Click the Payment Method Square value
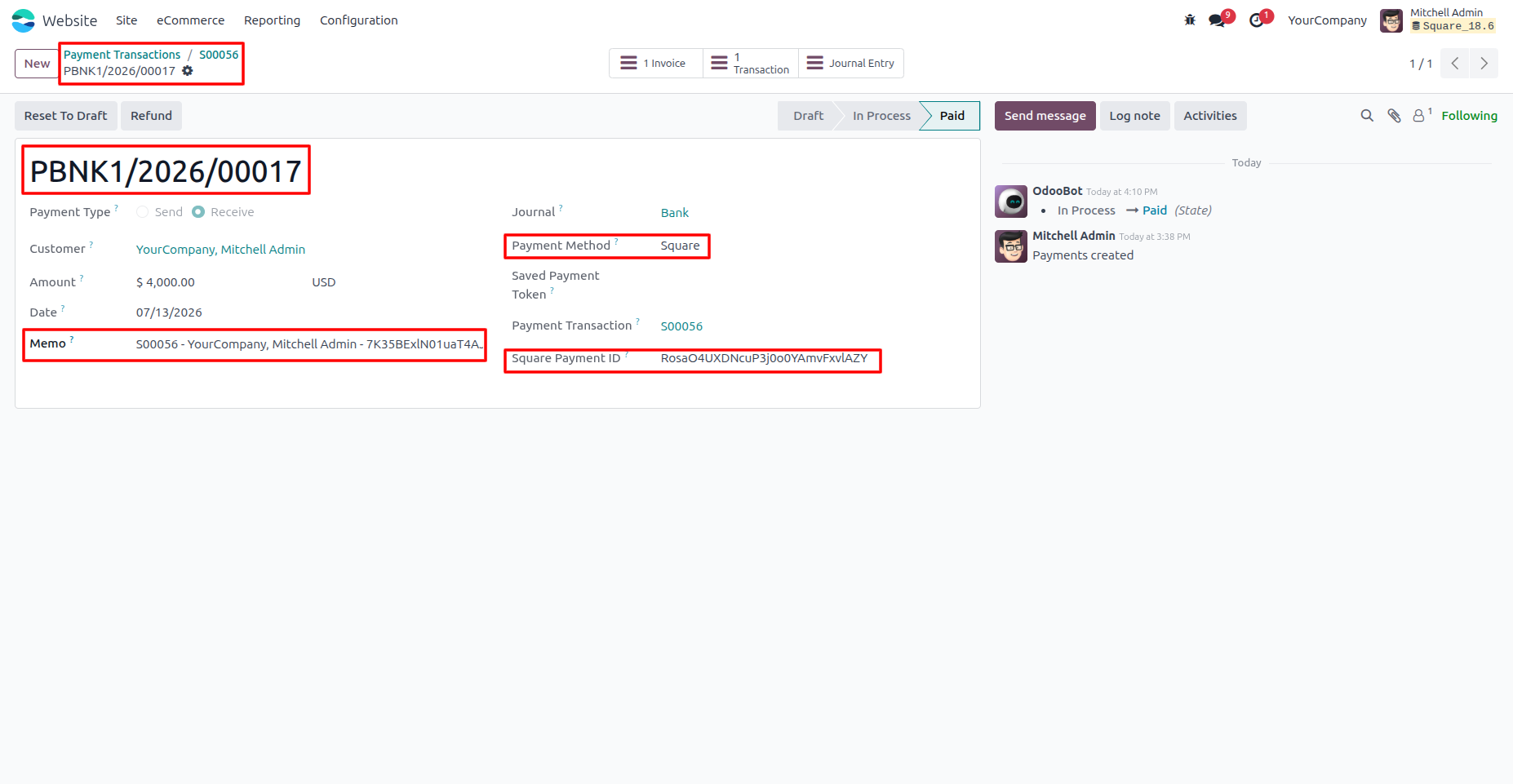The height and width of the screenshot is (784, 1513). [x=681, y=246]
